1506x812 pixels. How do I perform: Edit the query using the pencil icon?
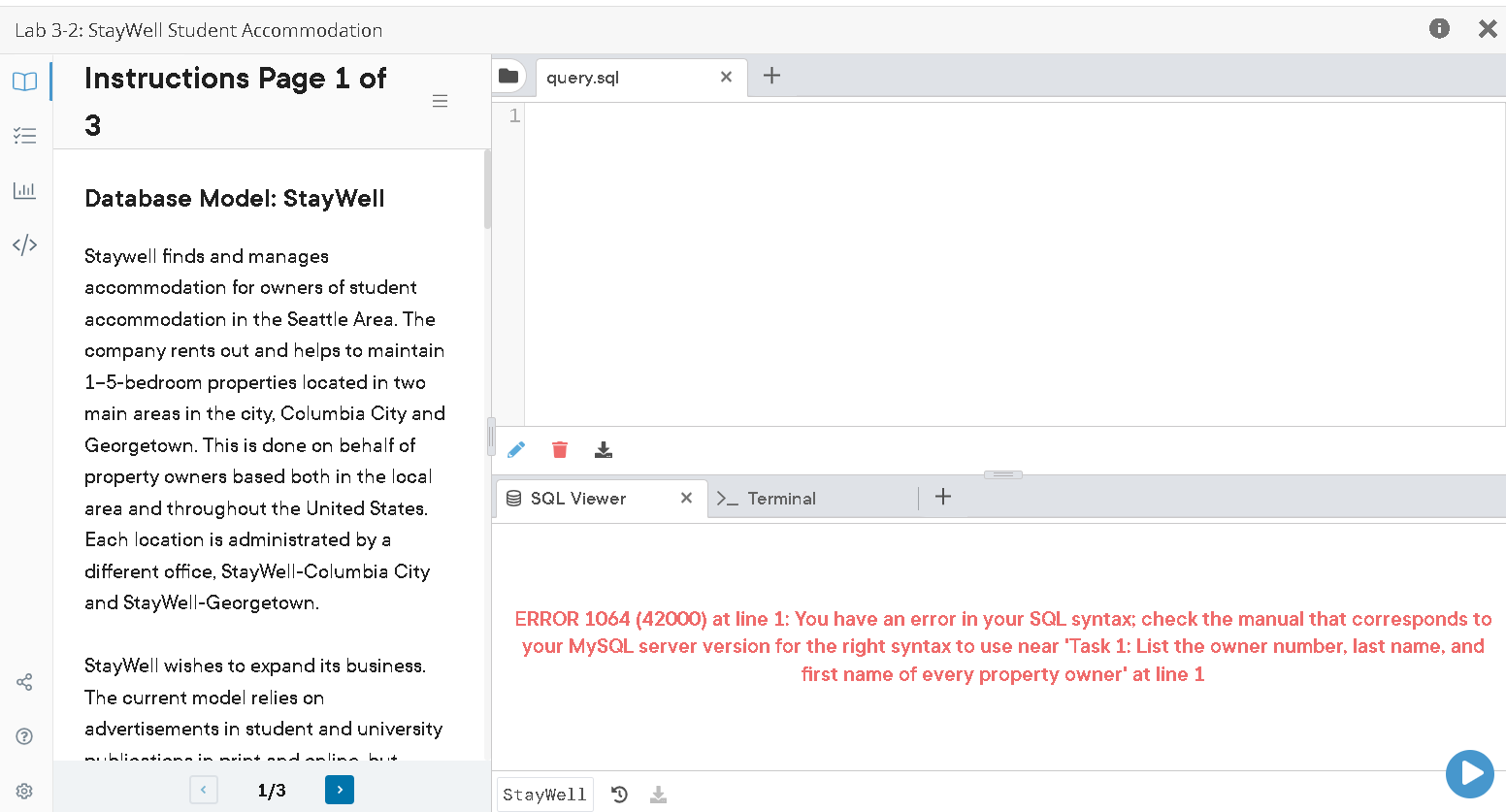[515, 449]
